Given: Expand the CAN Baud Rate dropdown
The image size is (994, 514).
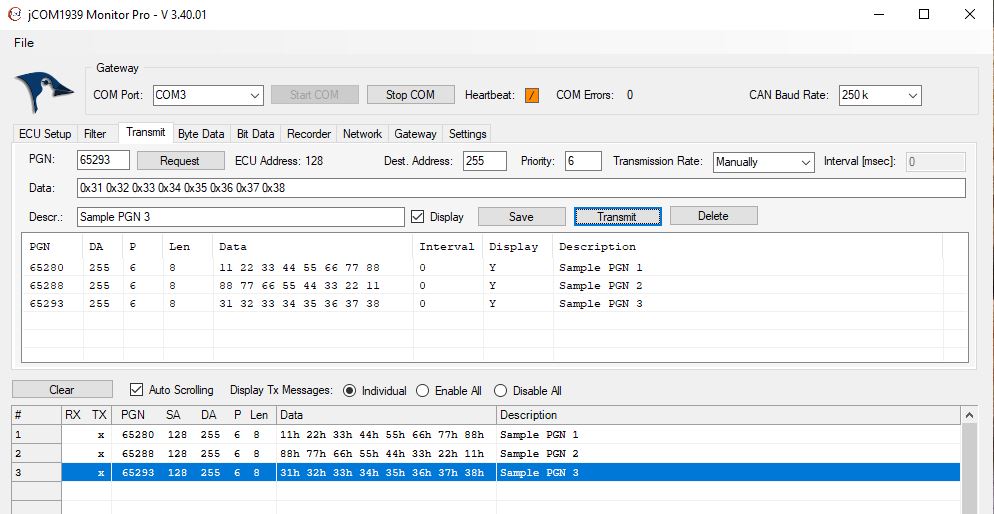Looking at the screenshot, I should coord(879,95).
